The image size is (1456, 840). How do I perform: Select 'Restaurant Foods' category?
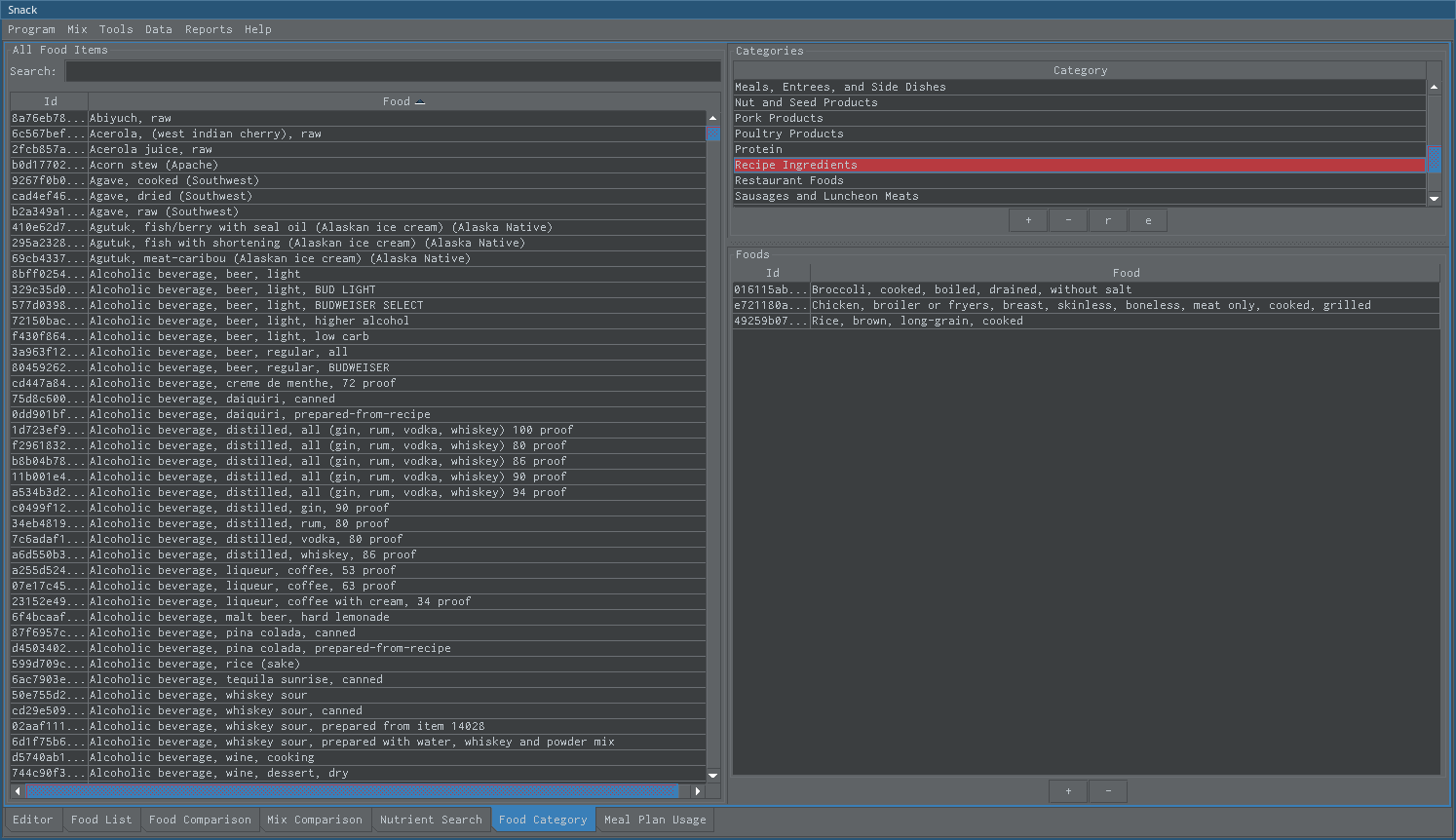click(x=1080, y=180)
